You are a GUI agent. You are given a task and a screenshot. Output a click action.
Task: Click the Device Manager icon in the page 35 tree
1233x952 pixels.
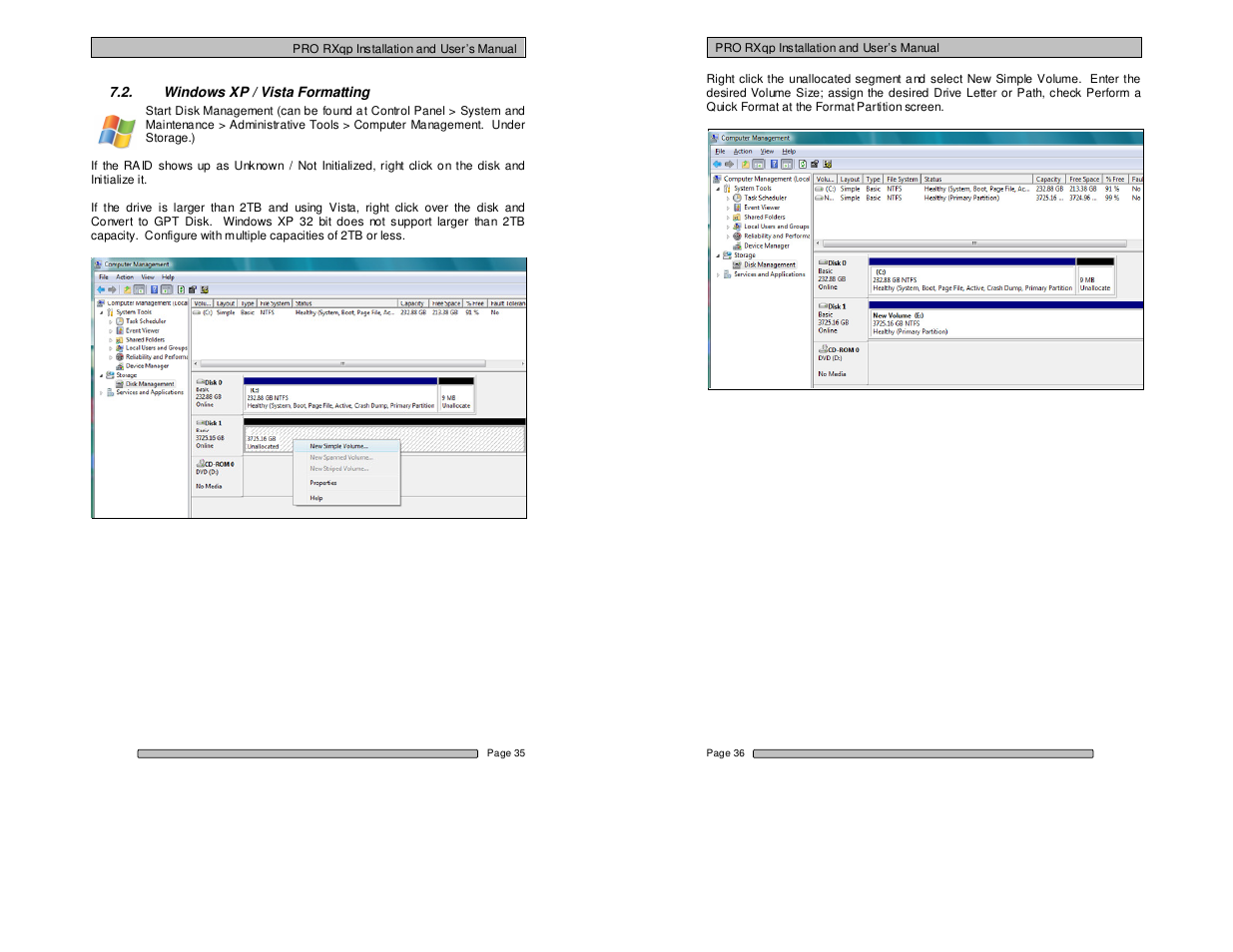click(x=120, y=366)
